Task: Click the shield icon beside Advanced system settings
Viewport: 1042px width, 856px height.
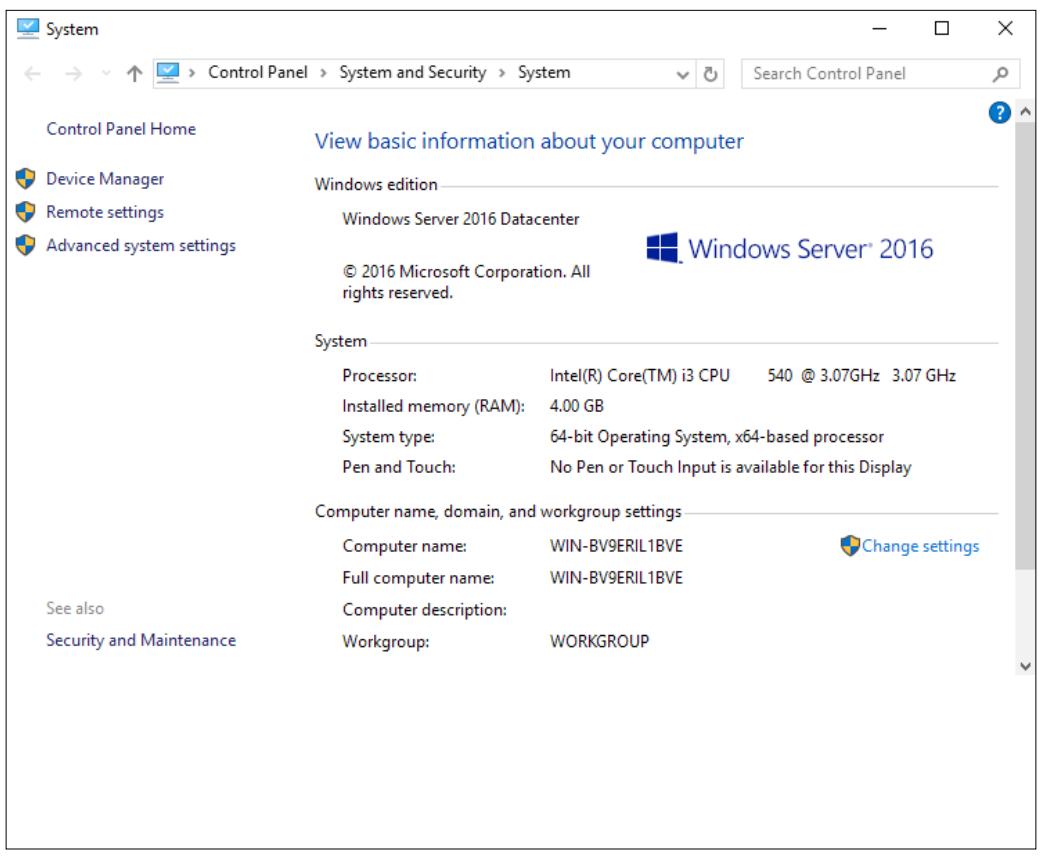Action: (25, 245)
